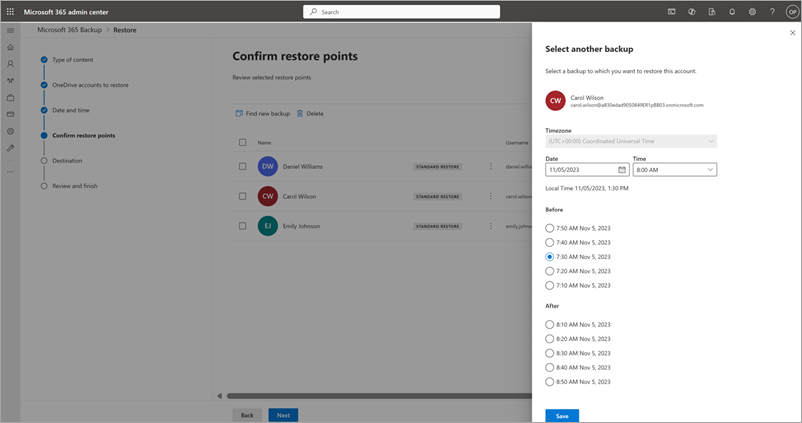Image resolution: width=802 pixels, height=423 pixels.
Task: Choose the 8:30 AM Nov 5 restore point
Action: pyautogui.click(x=550, y=353)
